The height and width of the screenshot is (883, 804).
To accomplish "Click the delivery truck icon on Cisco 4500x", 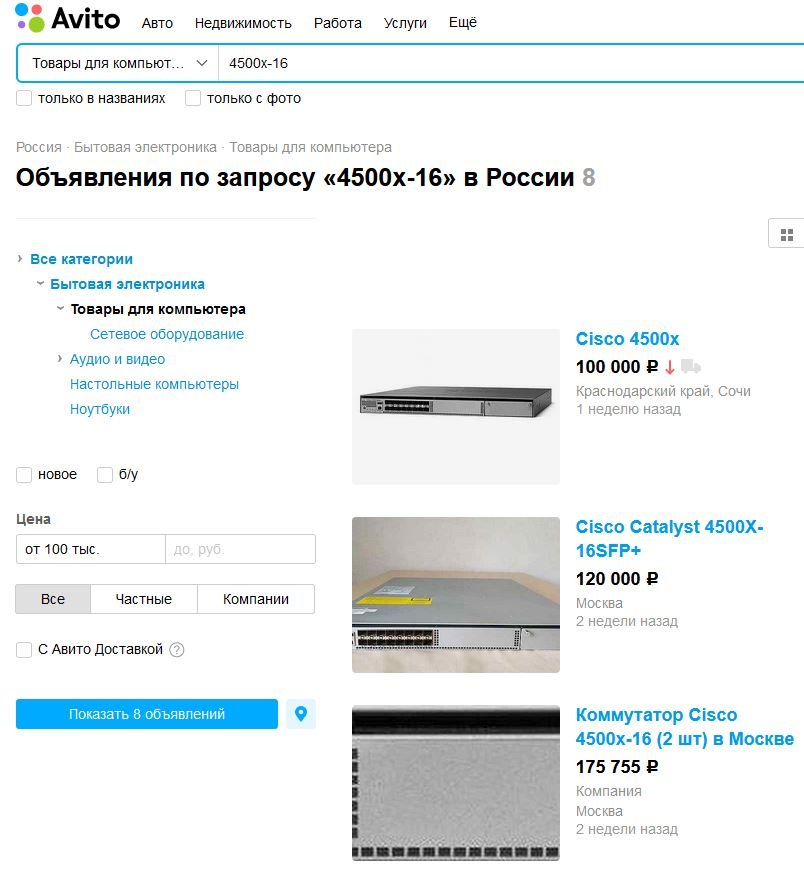I will [691, 367].
